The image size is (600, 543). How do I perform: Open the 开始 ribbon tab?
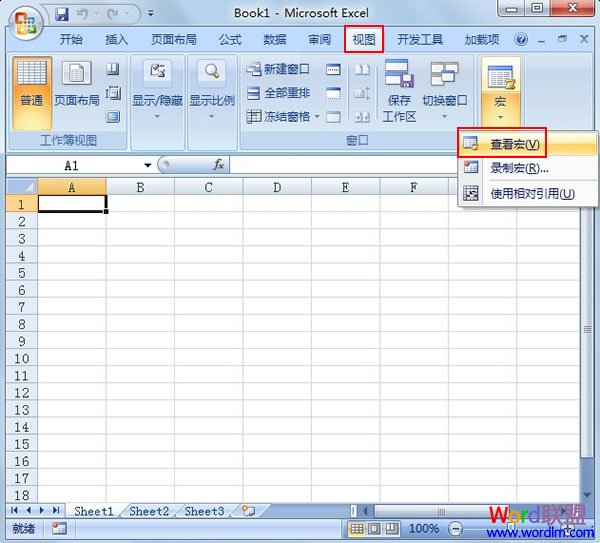(x=71, y=39)
